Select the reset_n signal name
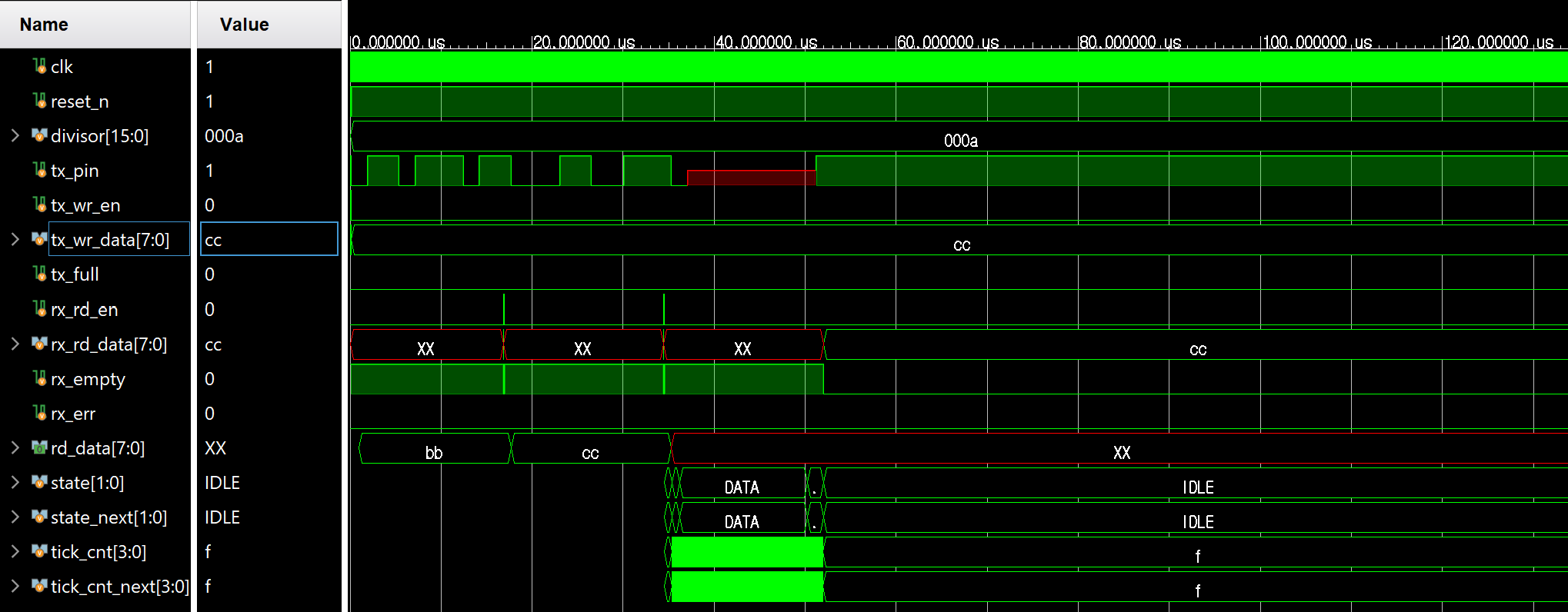The height and width of the screenshot is (612, 1568). click(x=80, y=101)
